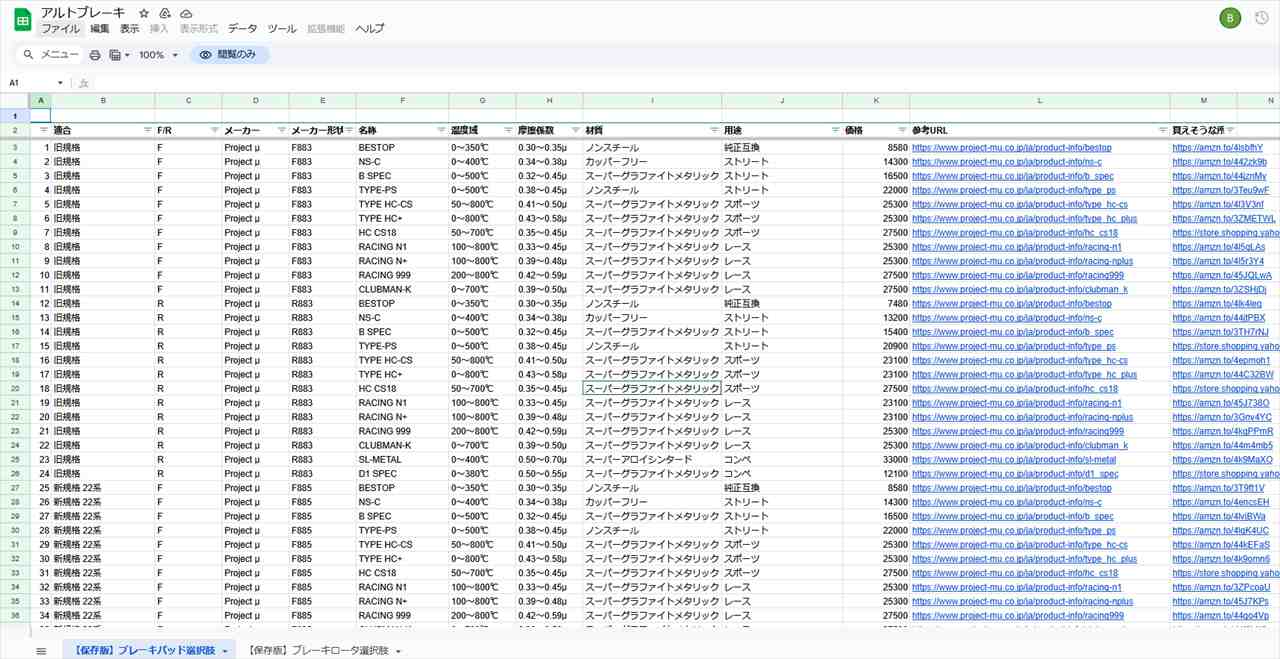Open the ブレーキパッド選択肢 tab menu arrow
Image resolution: width=1280 pixels, height=659 pixels.
pos(225,651)
